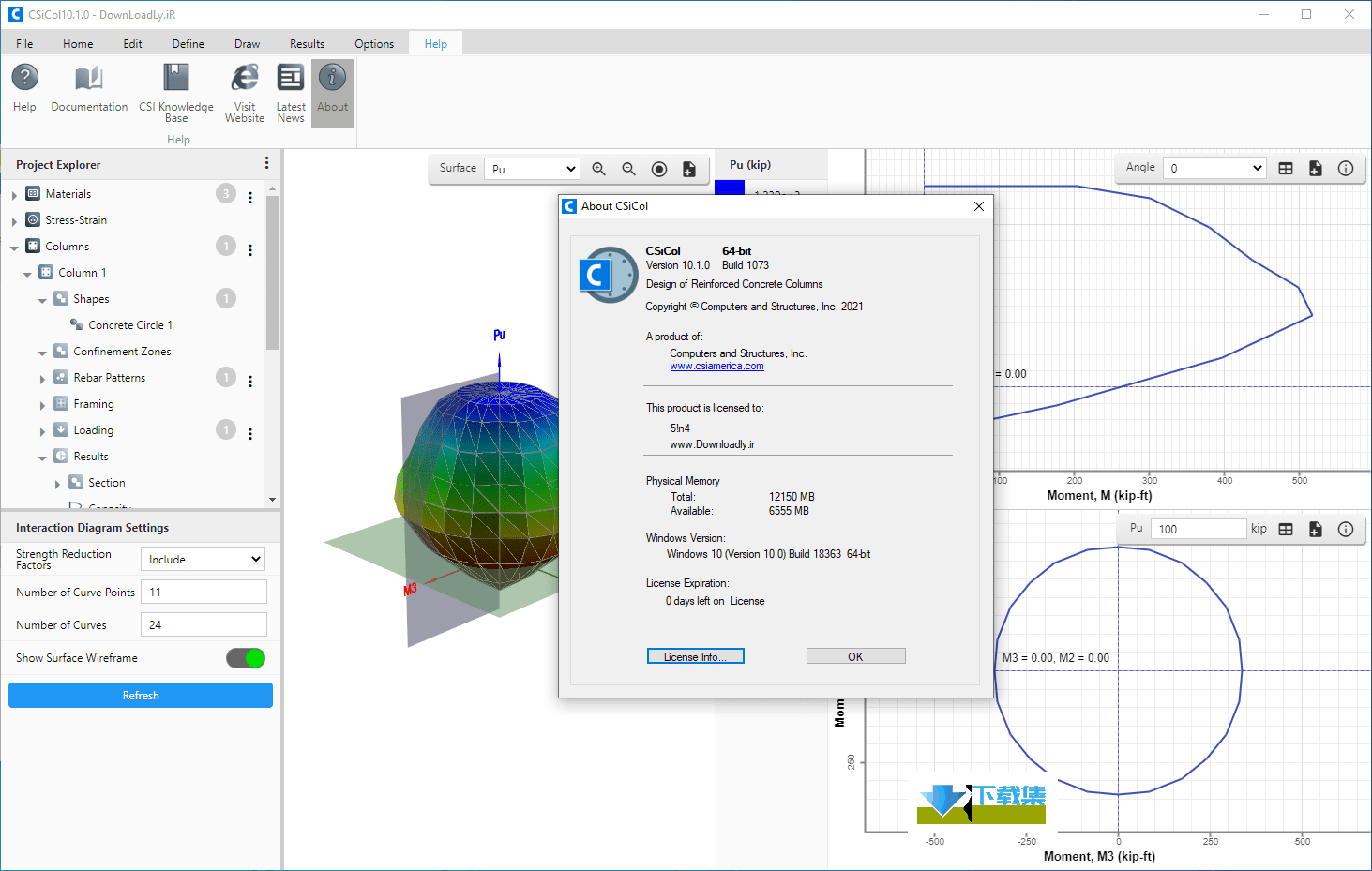
Task: Open the Surface dropdown
Action: [532, 169]
